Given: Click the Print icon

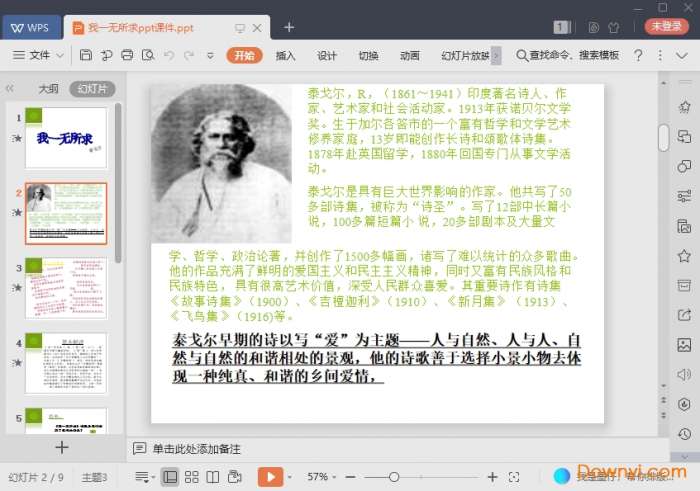Looking at the screenshot, I should coord(127,55).
